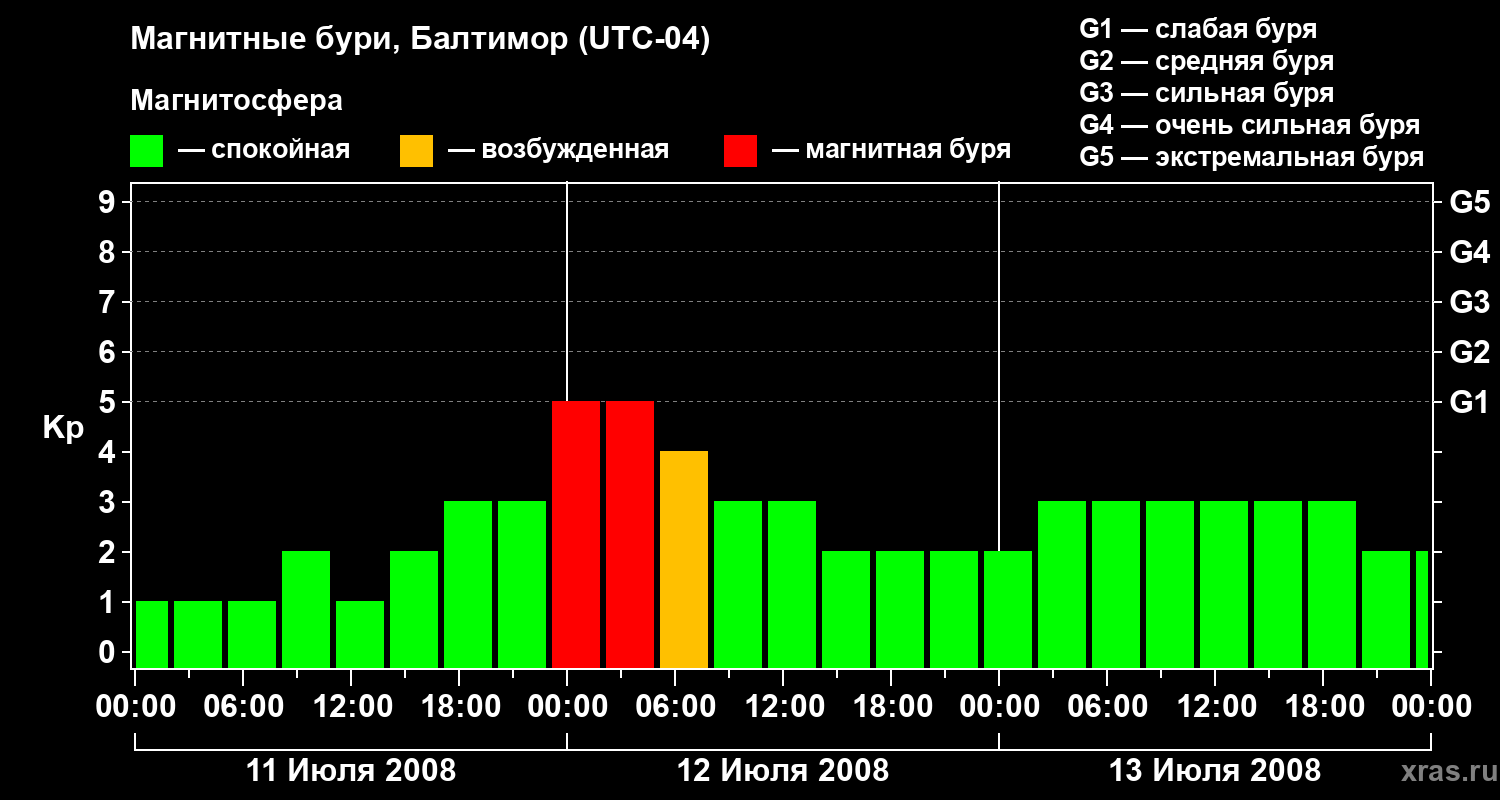
Task: Click the red magnetic storm legend swatch
Action: click(x=740, y=151)
